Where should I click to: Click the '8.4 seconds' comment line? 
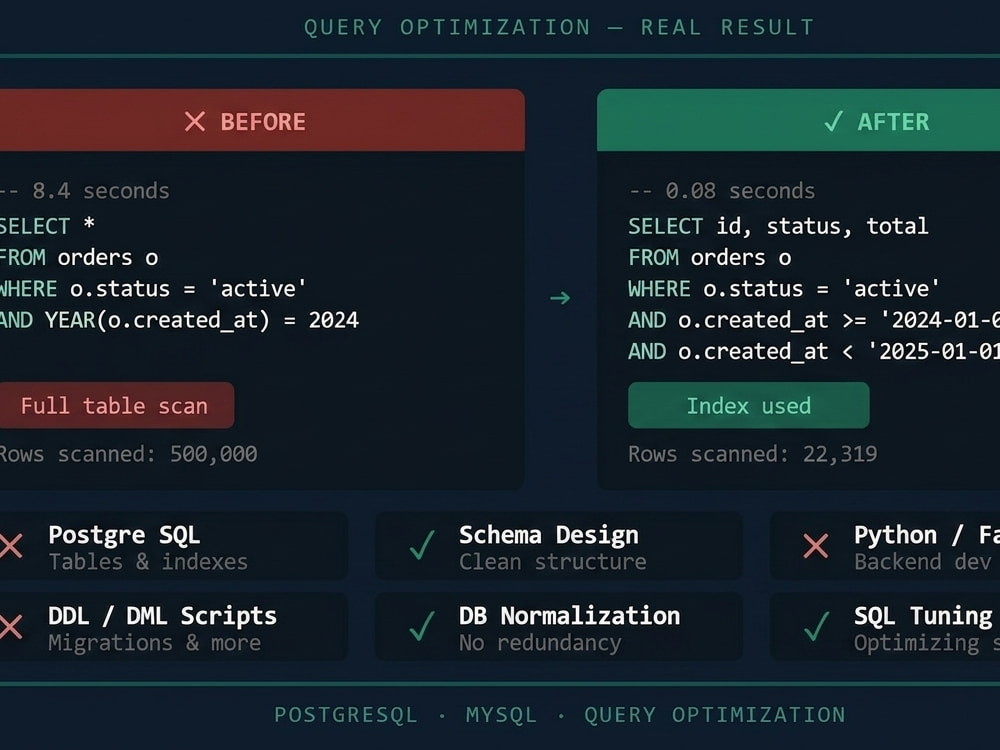point(84,191)
